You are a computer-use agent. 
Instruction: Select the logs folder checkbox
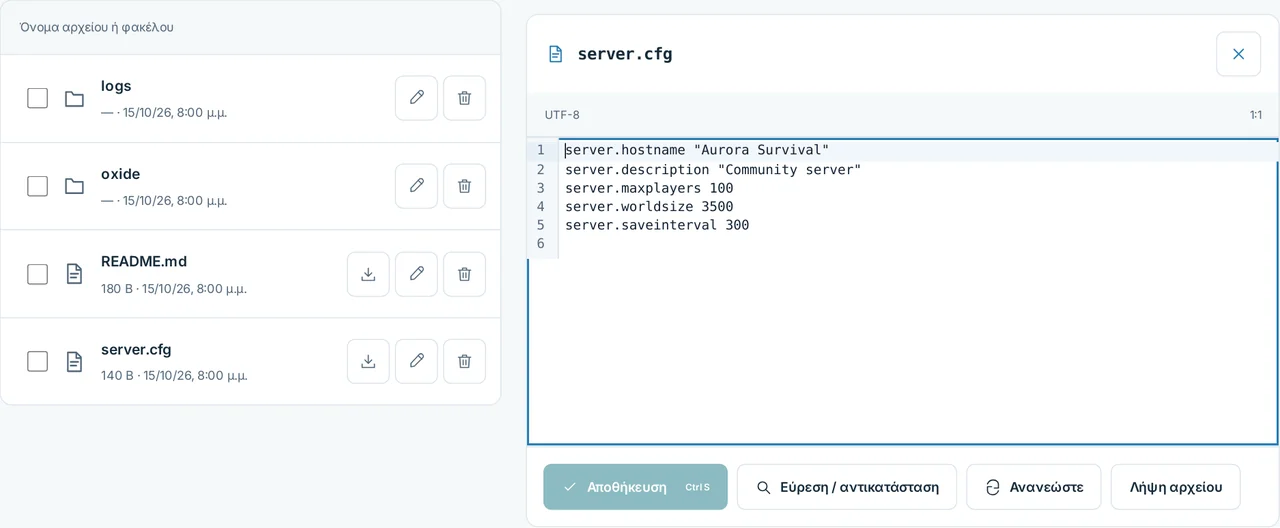(37, 98)
